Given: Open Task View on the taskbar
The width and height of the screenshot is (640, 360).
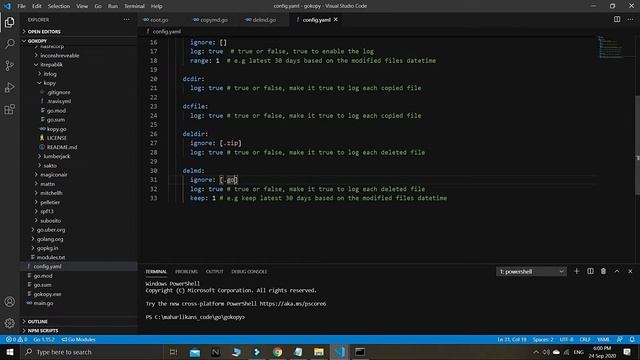Looking at the screenshot, I should pyautogui.click(x=173, y=352).
